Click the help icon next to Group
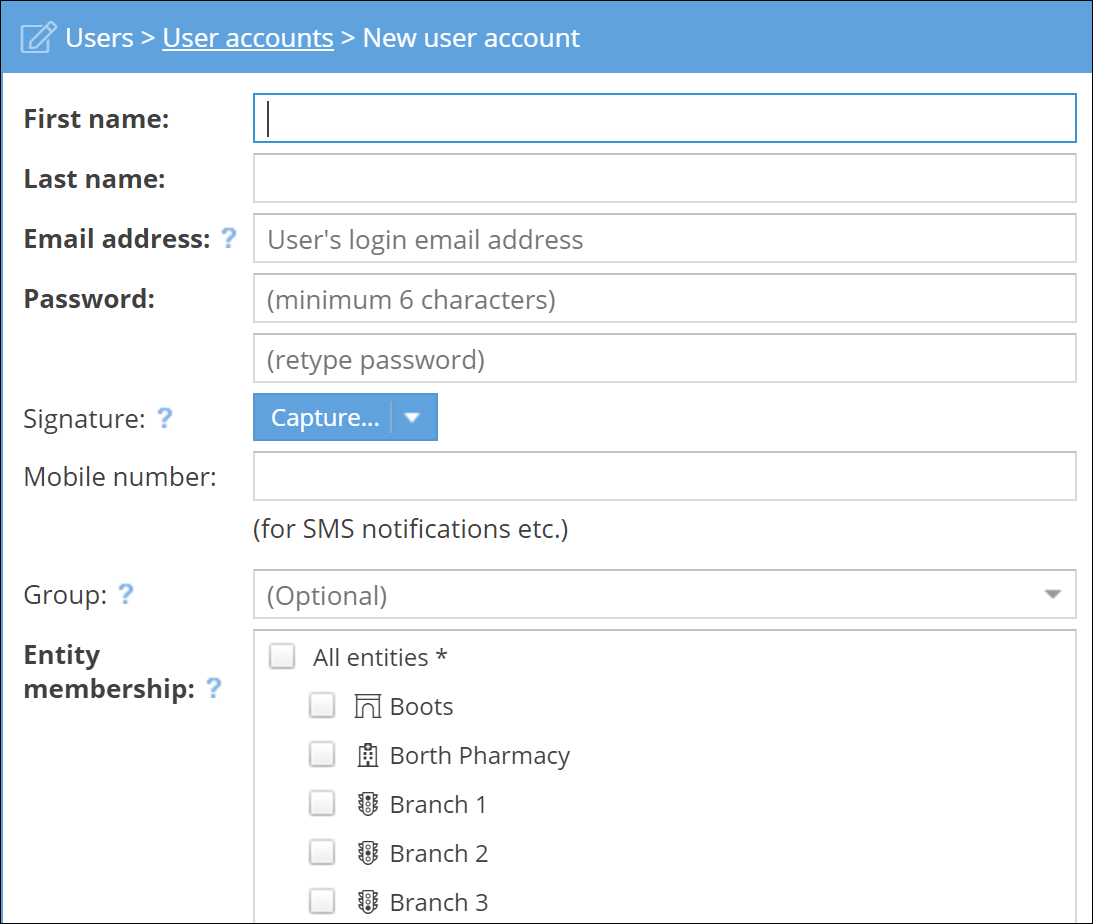 pos(125,594)
